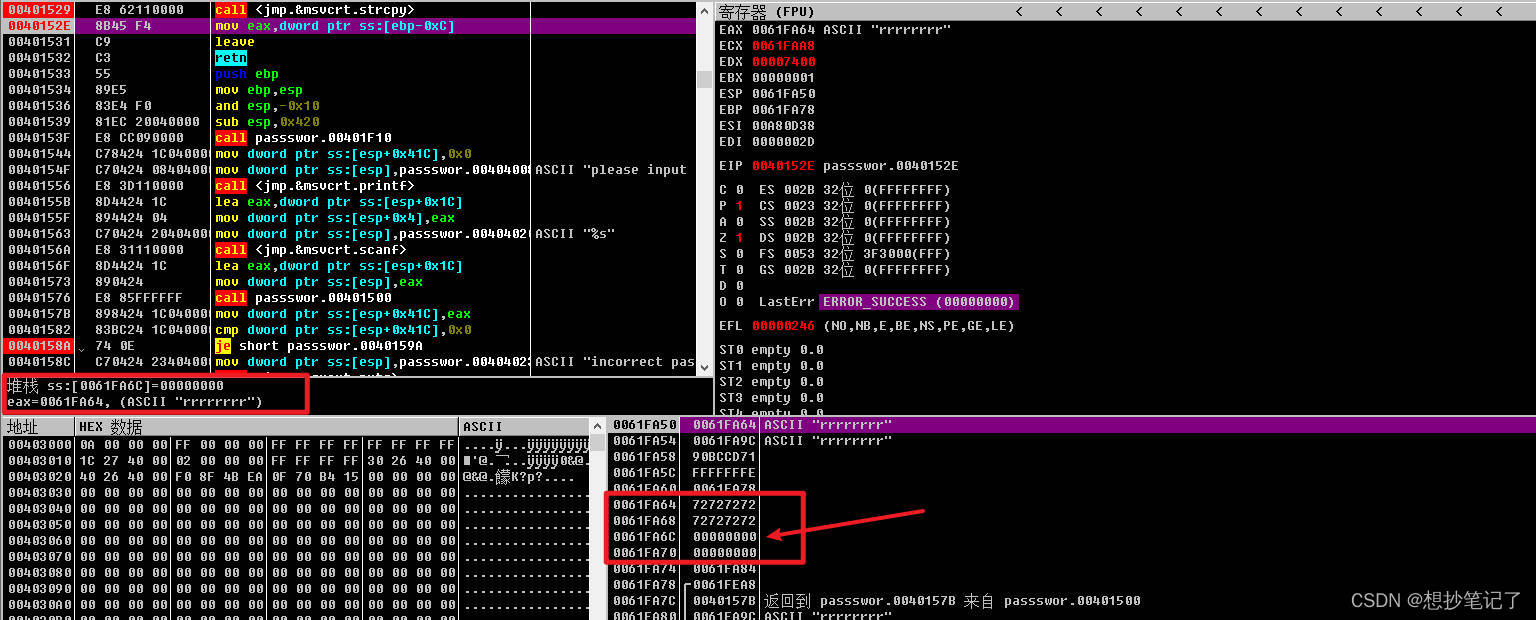Viewport: 1536px width, 620px height.
Task: Select the push ebp line at 00401533
Action: (349, 74)
